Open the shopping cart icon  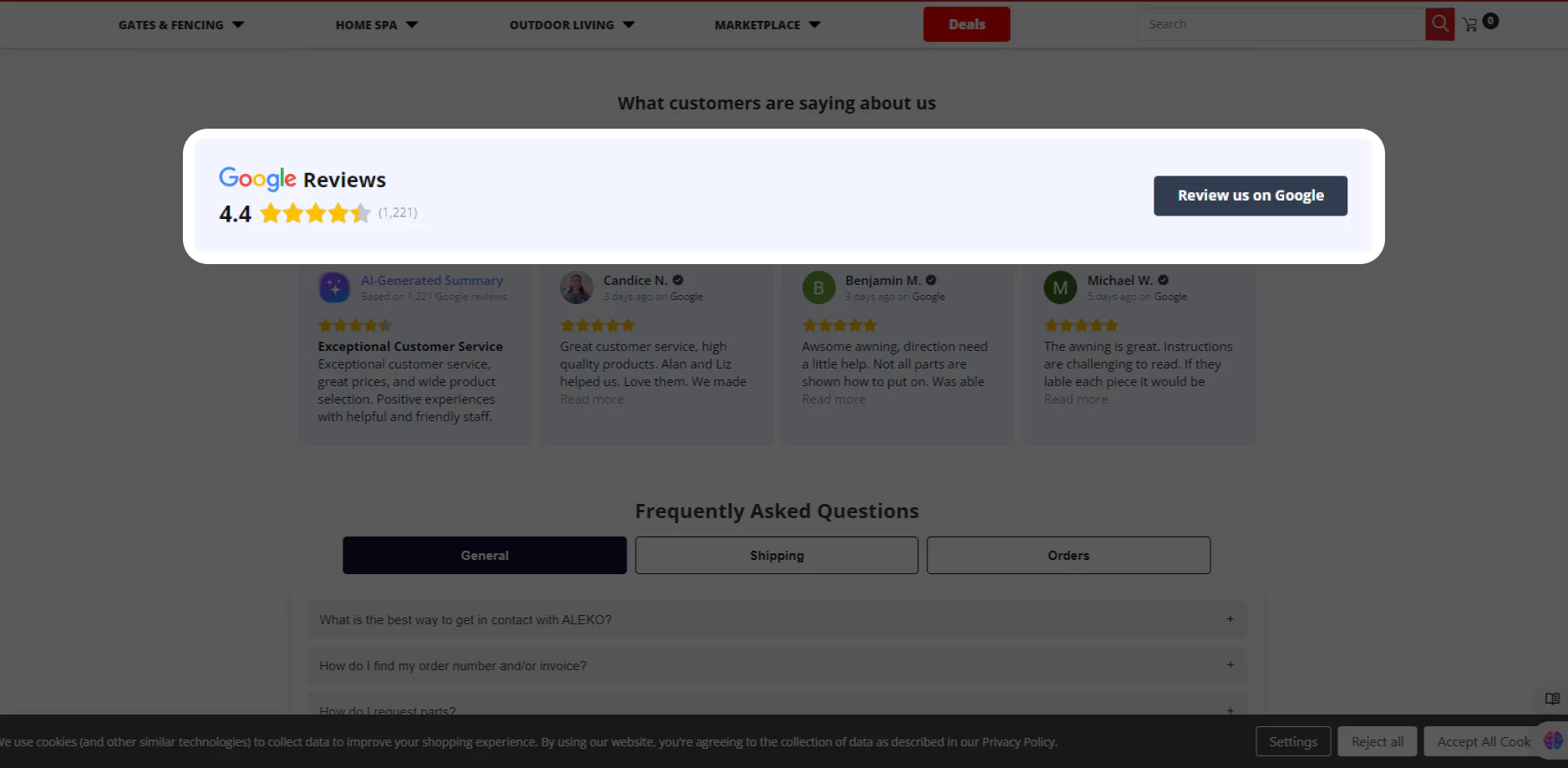tap(1470, 25)
